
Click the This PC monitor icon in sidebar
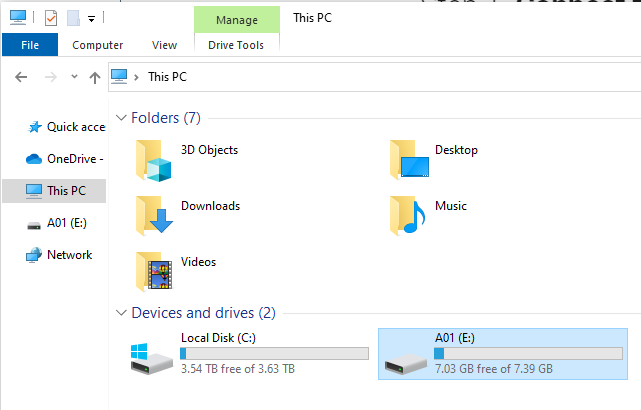coord(34,191)
